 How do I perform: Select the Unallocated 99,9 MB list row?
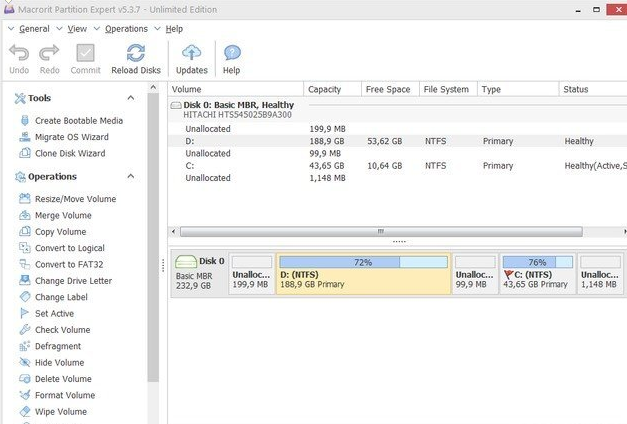click(x=397, y=153)
